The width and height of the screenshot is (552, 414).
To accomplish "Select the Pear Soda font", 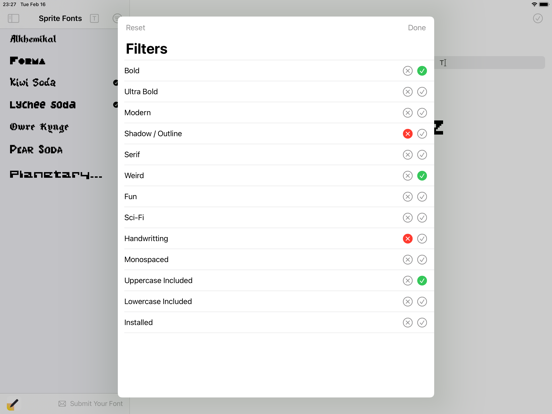I will (x=36, y=149).
